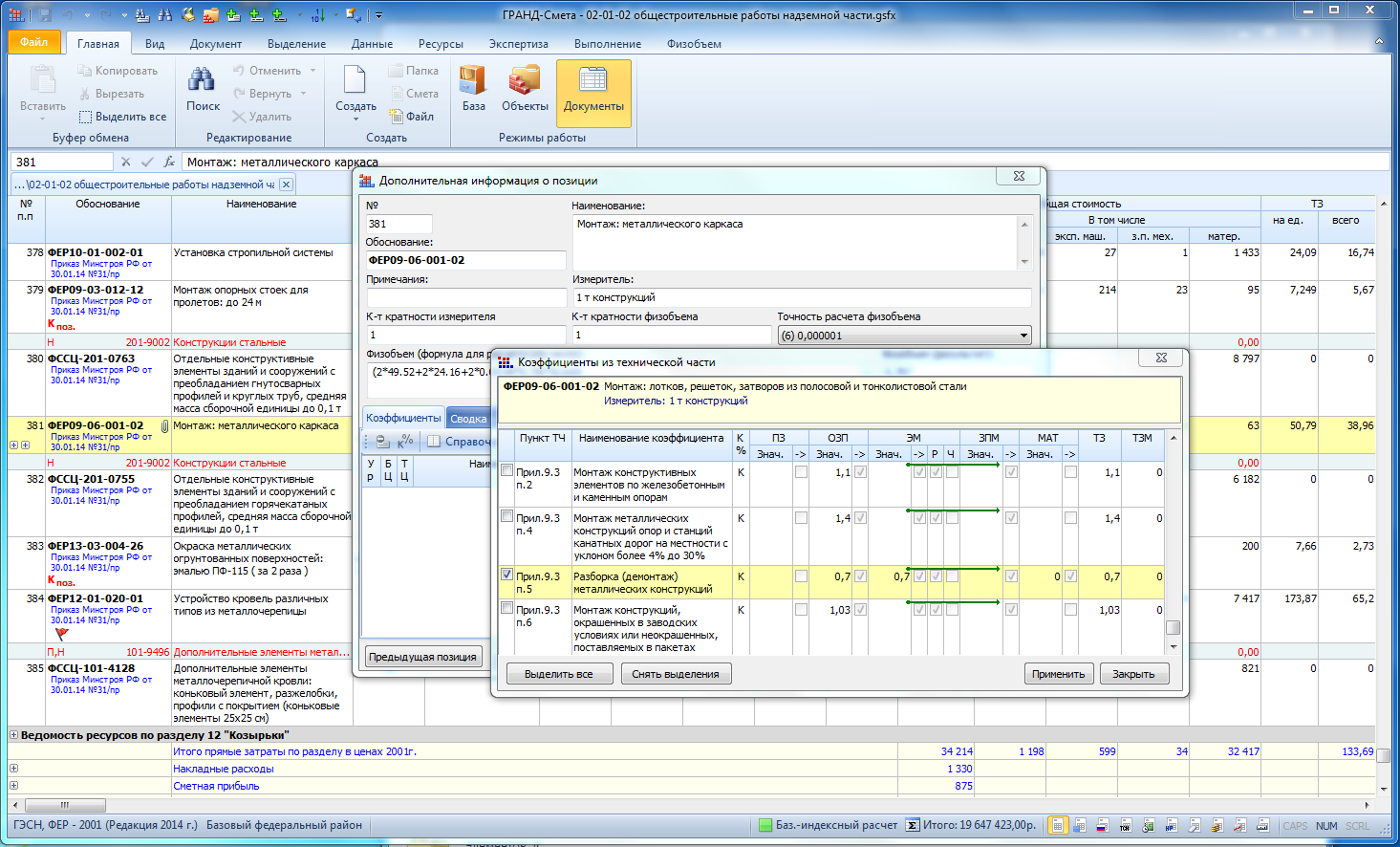Click the Вставить paste icon
The height and width of the screenshot is (847, 1400).
pyautogui.click(x=43, y=81)
